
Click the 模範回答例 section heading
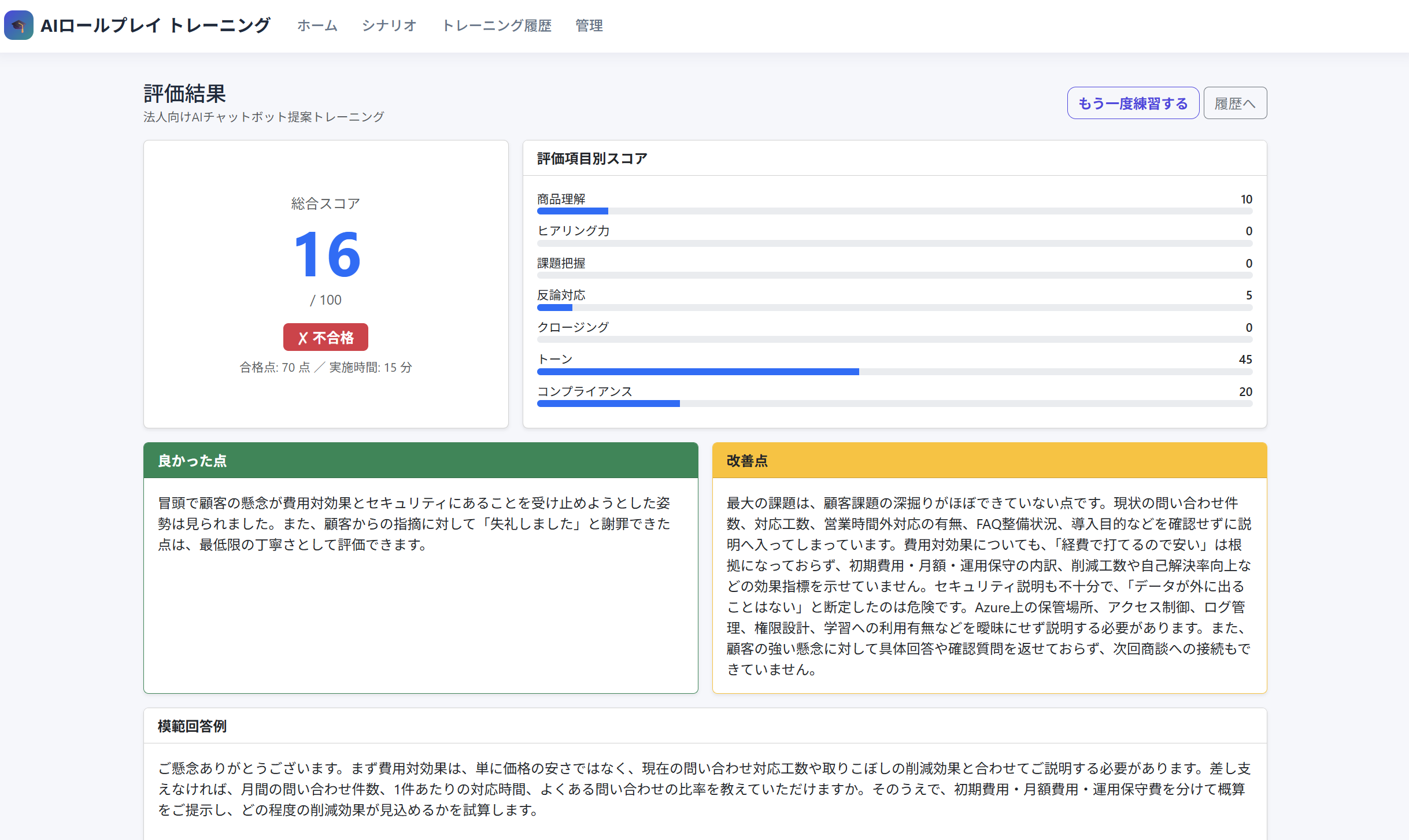[x=192, y=726]
